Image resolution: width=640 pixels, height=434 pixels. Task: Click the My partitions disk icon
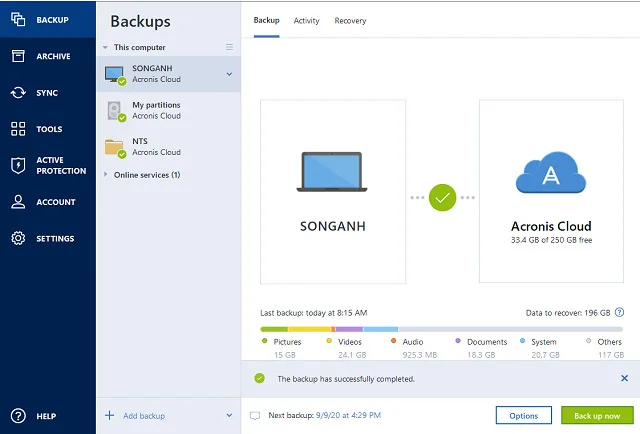(x=116, y=111)
